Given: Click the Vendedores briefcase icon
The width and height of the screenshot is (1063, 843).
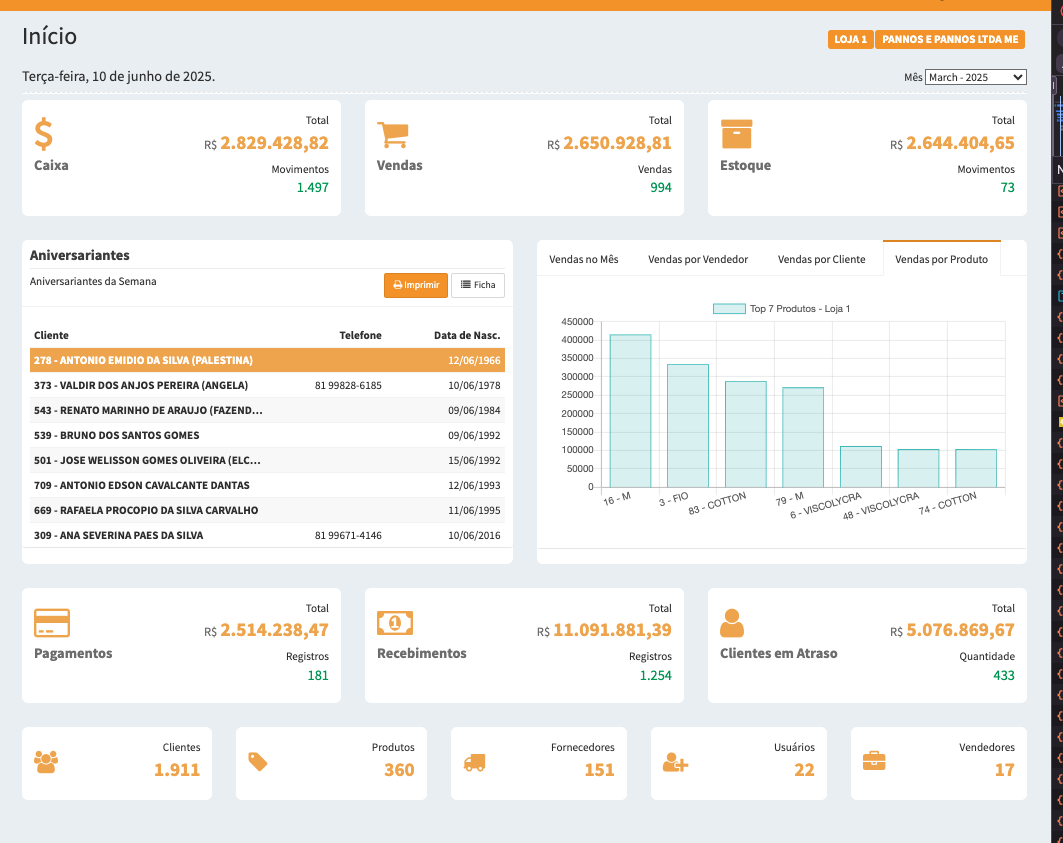Looking at the screenshot, I should 874,761.
